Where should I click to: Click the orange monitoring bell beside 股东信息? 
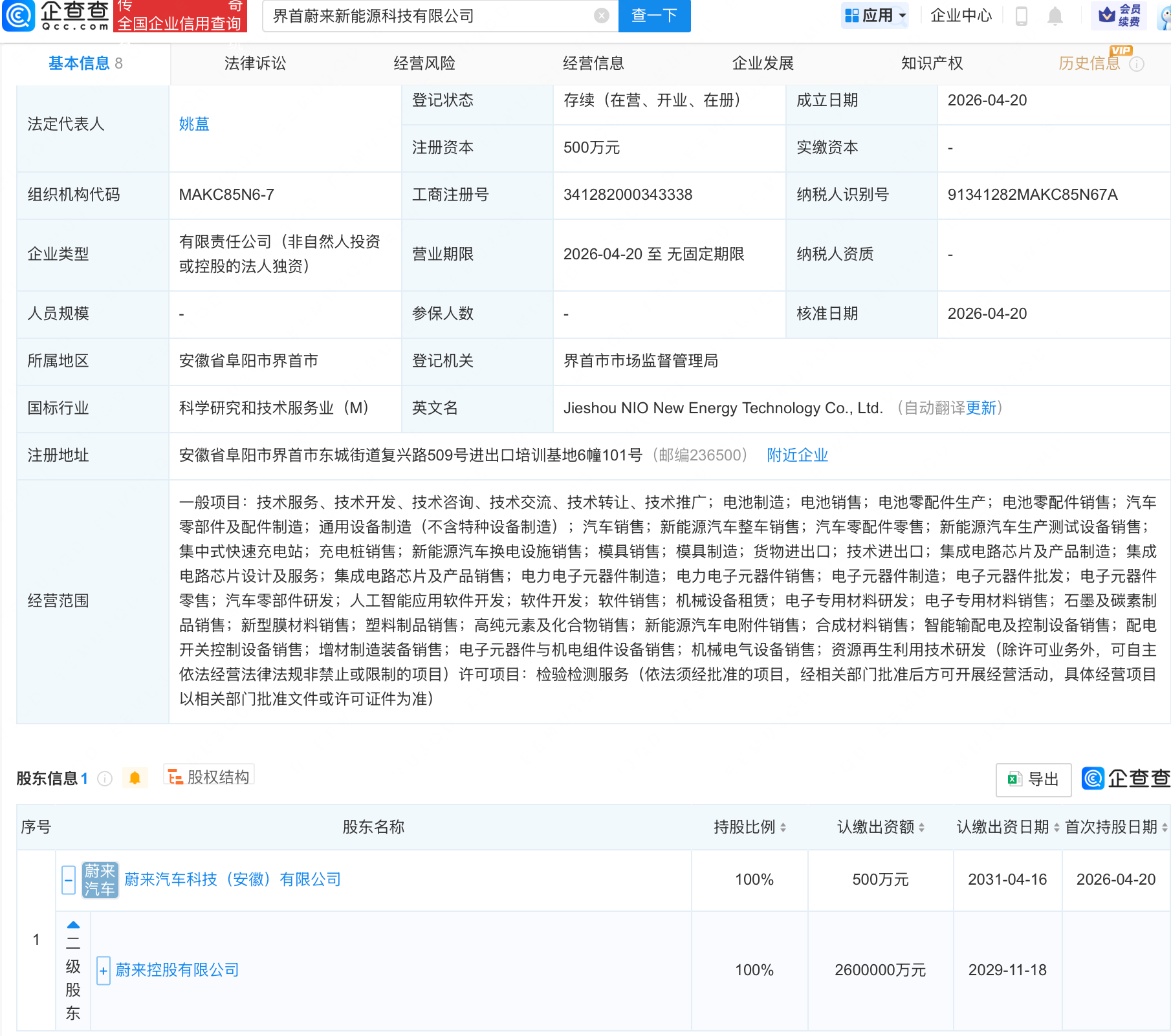135,779
